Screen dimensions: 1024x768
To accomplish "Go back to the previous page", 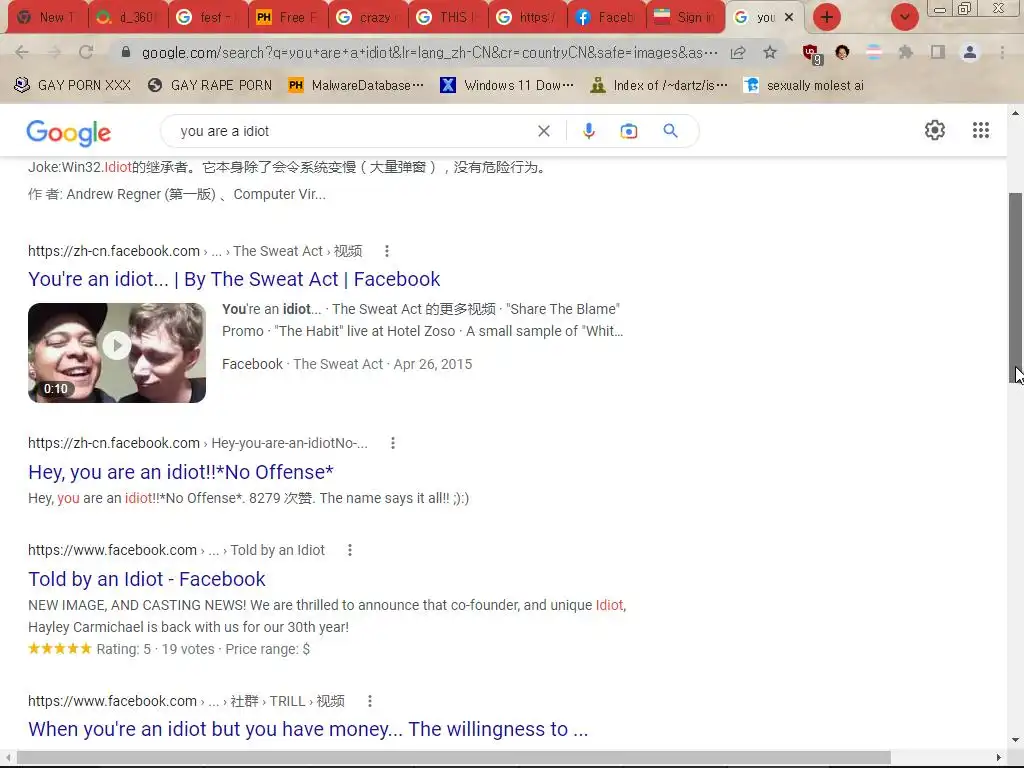I will [22, 52].
